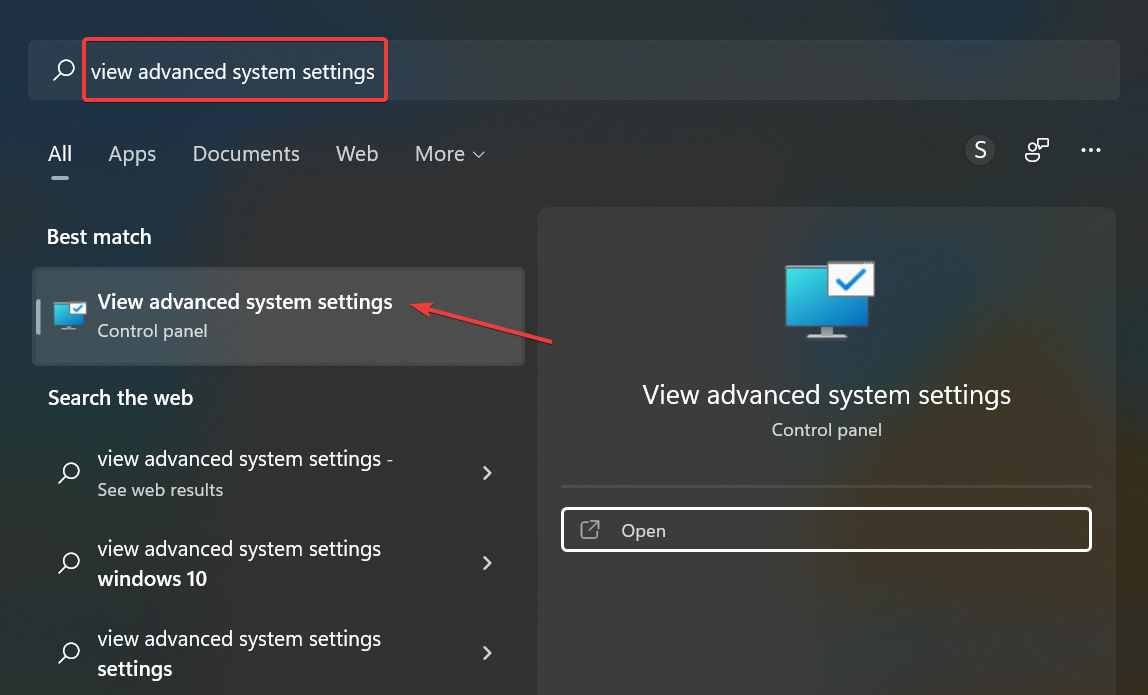
Task: Click the feedback people icon
Action: coord(1036,150)
